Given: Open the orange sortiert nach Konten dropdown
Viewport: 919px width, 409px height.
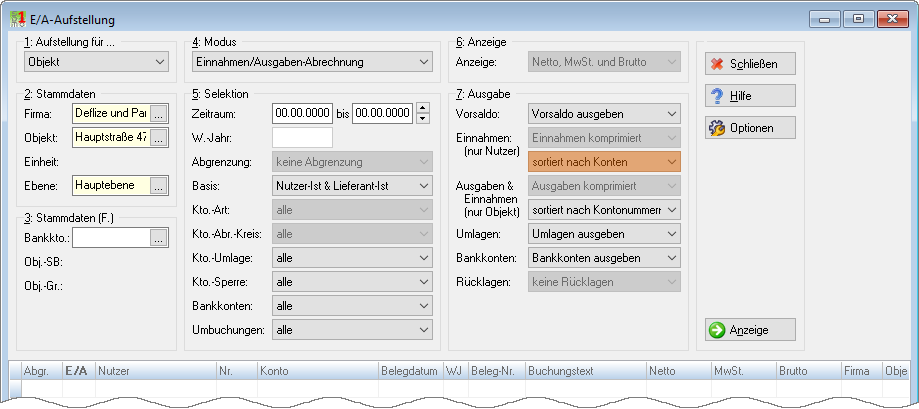Looking at the screenshot, I should tap(604, 162).
